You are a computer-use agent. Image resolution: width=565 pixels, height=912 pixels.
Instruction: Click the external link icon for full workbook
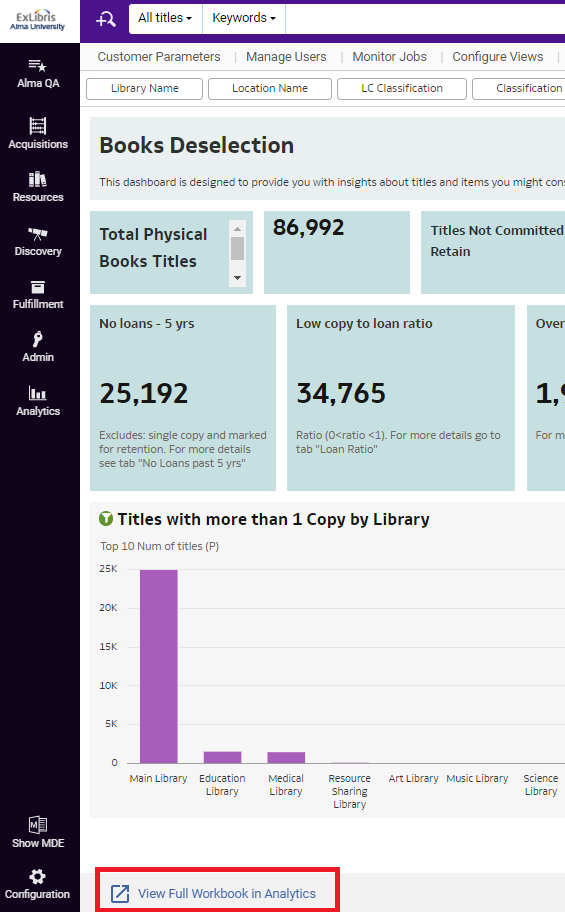click(x=120, y=893)
